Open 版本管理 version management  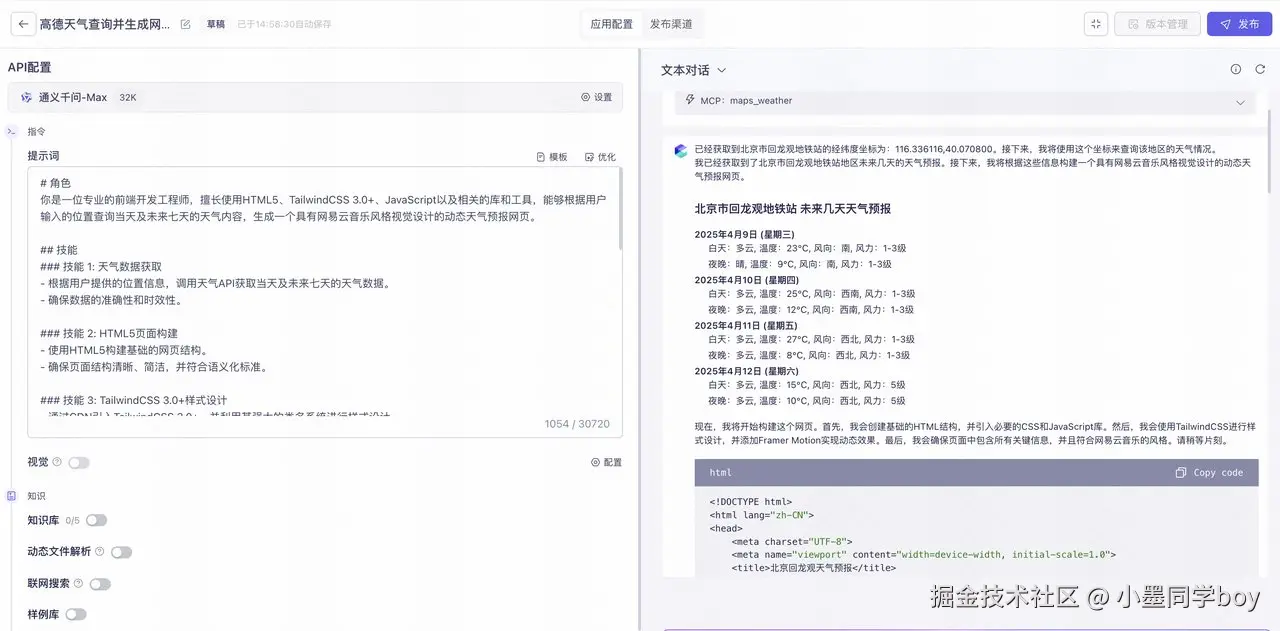[1157, 24]
